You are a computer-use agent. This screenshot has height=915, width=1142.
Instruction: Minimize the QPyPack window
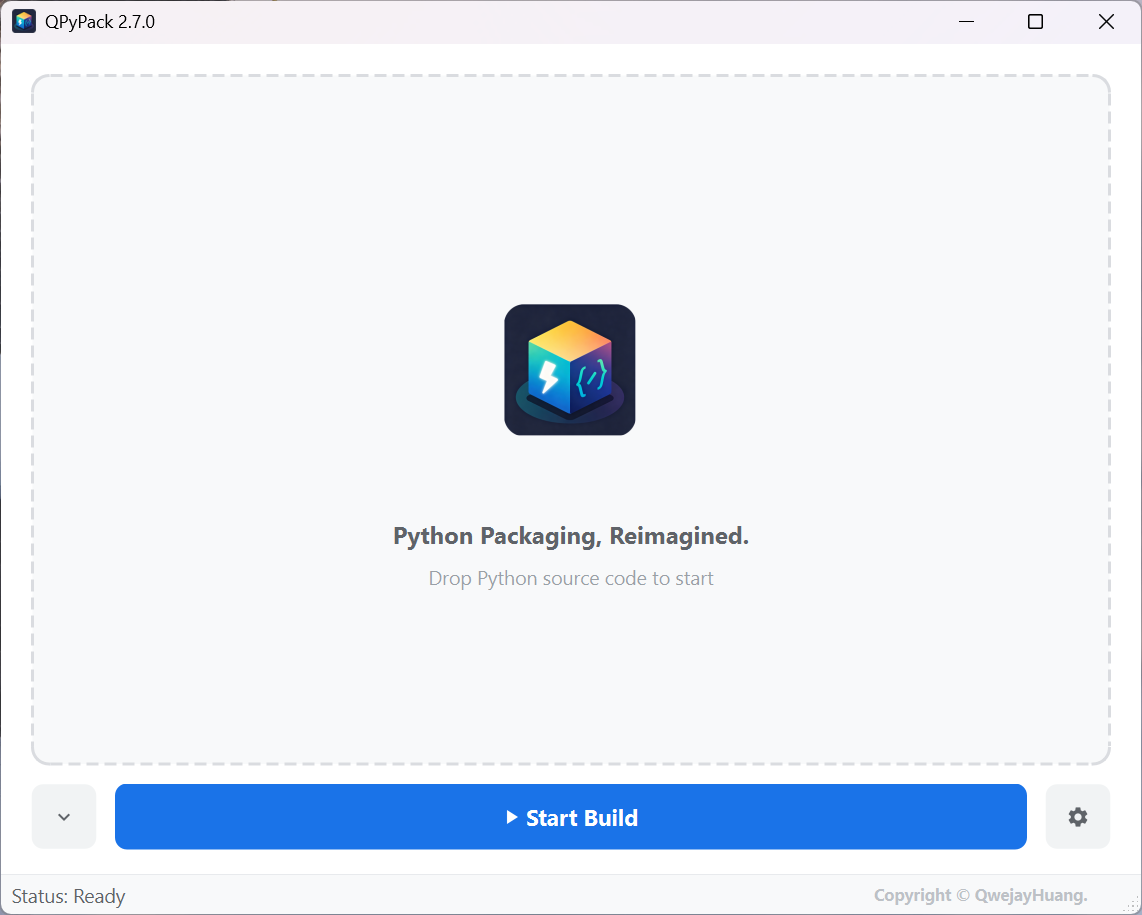point(966,22)
